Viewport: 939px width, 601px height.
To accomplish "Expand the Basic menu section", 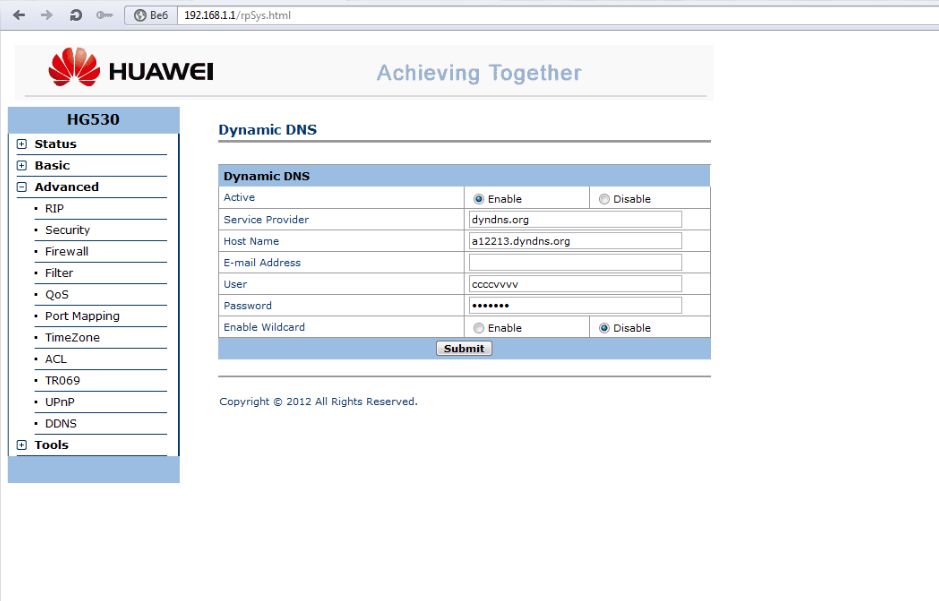I will tap(22, 165).
